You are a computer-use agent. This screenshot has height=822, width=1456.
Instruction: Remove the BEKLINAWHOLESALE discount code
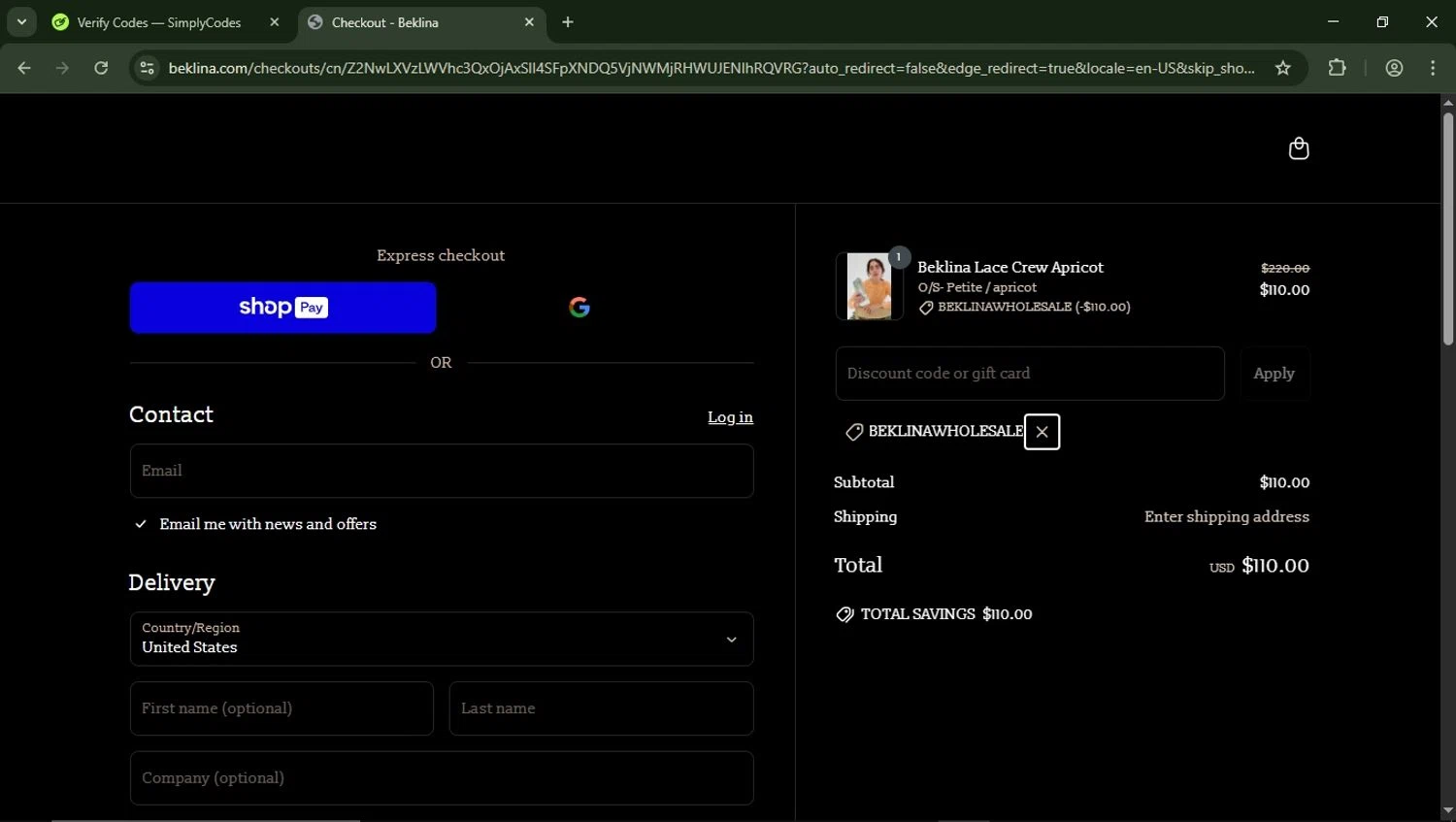[1042, 432]
